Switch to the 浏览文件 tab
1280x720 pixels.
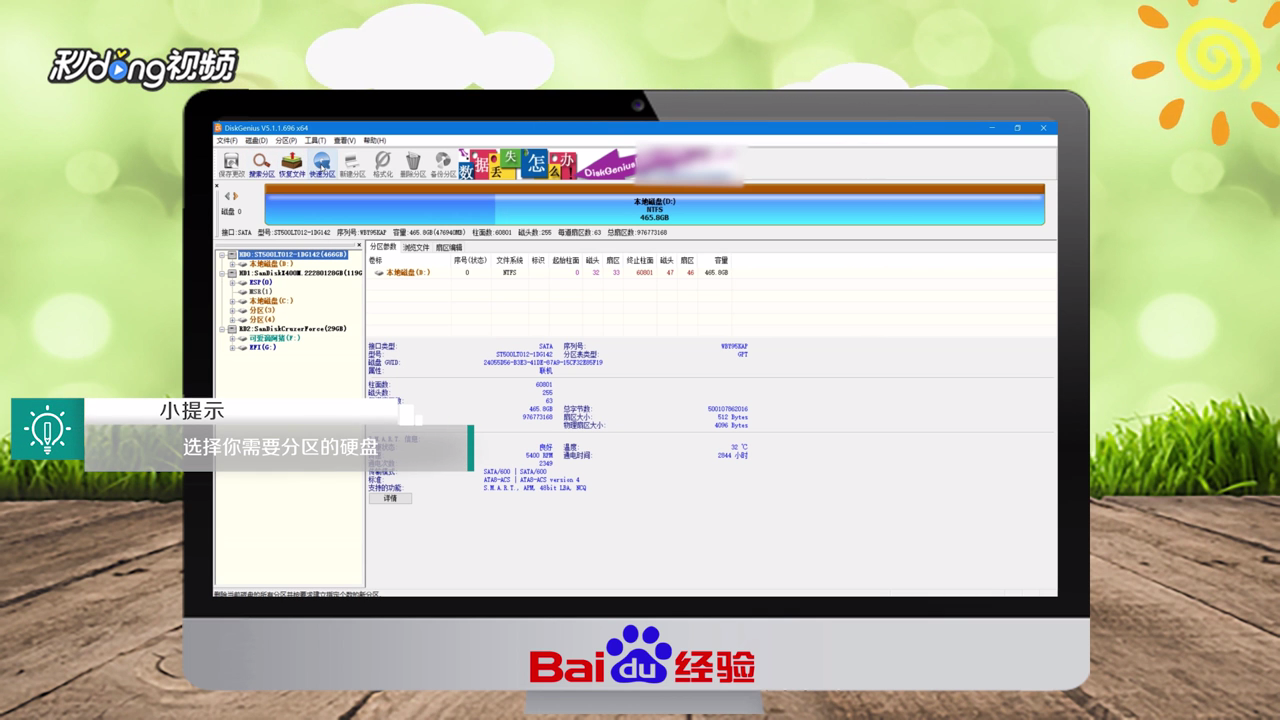pyautogui.click(x=416, y=247)
